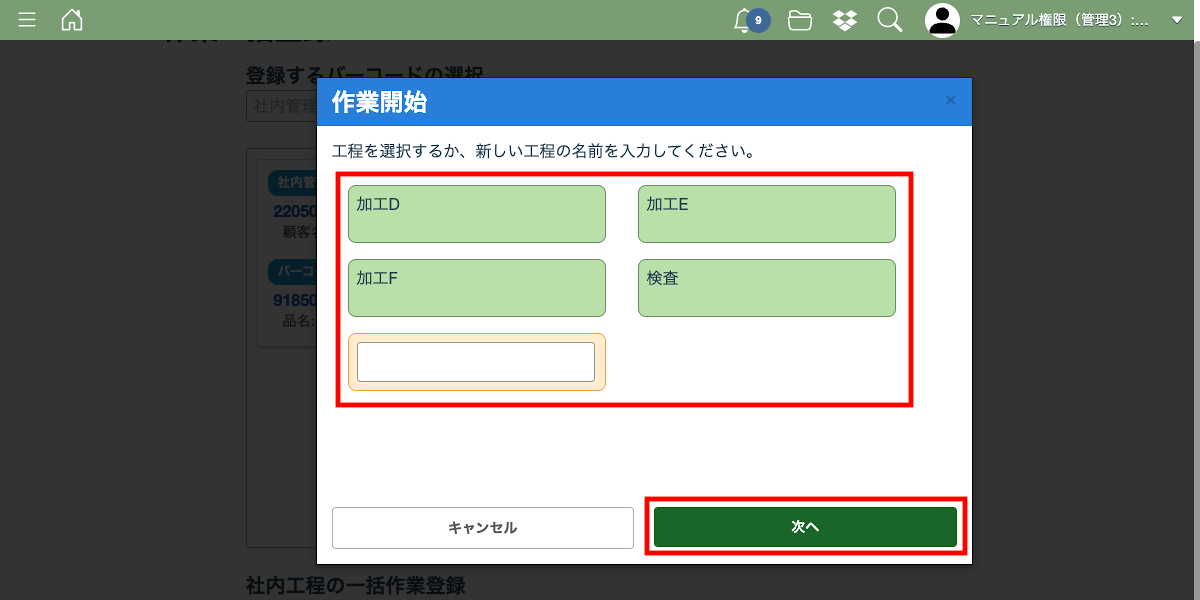Close the 作業開始 dialog with ×
This screenshot has height=600, width=1200.
tap(950, 100)
